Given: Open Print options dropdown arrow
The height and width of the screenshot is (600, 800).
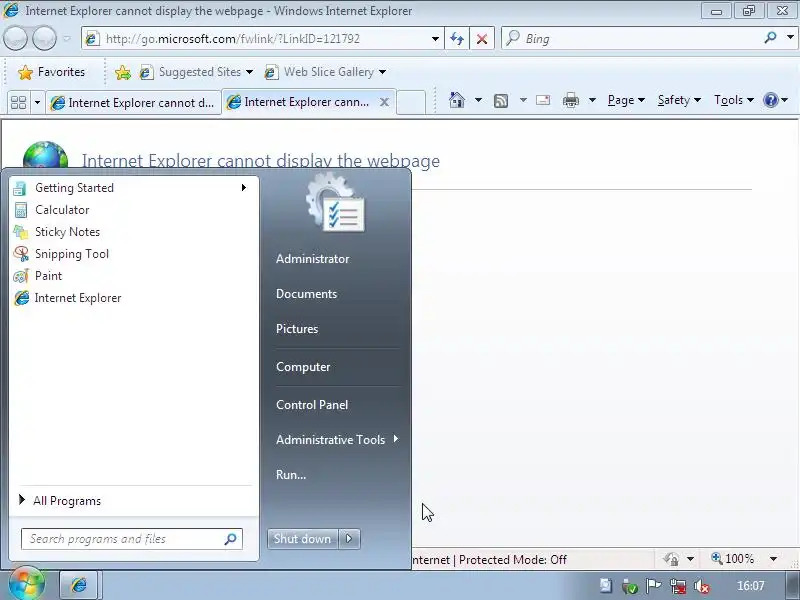Looking at the screenshot, I should 592,100.
